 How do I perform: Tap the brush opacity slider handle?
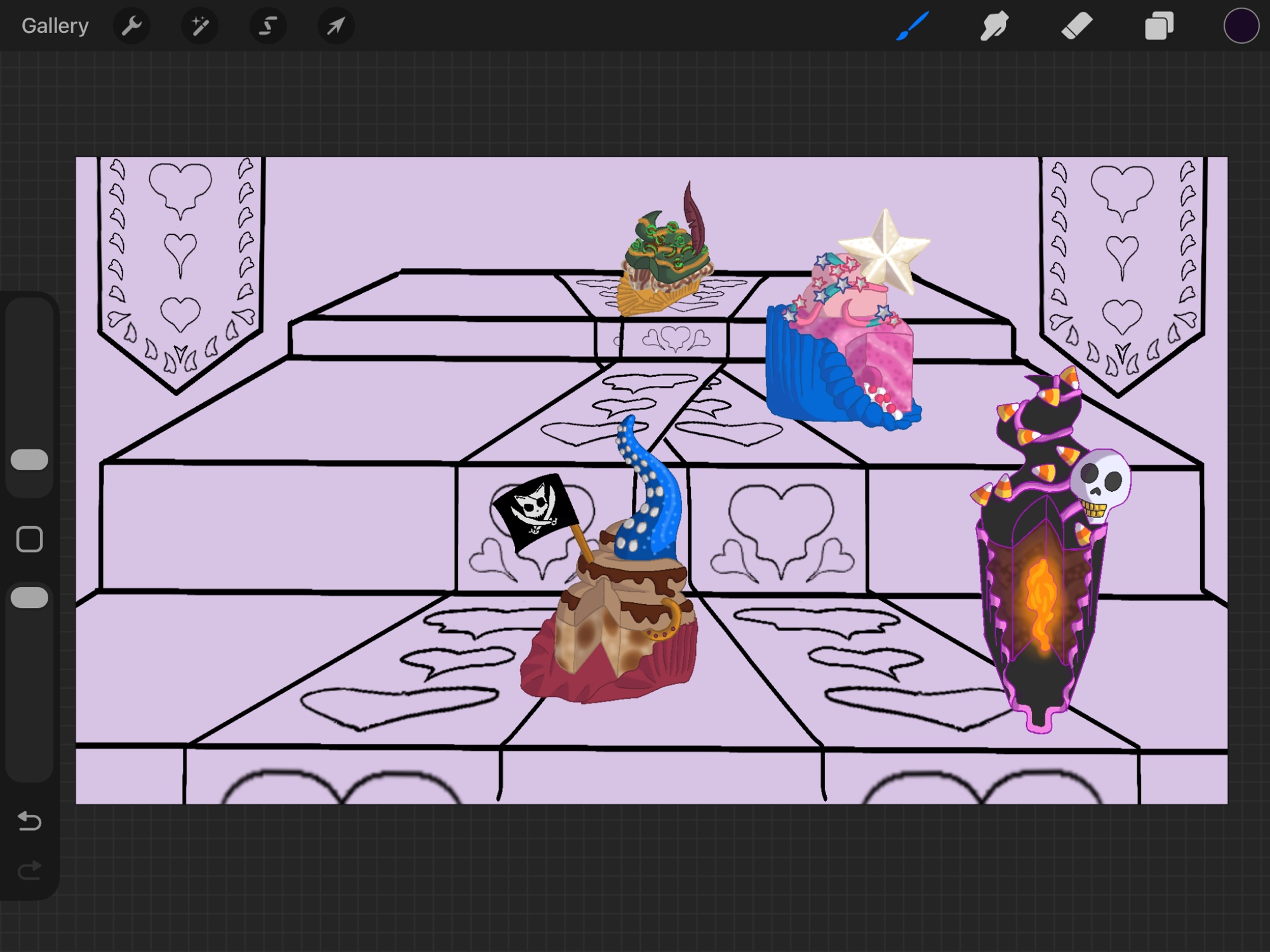[x=30, y=598]
